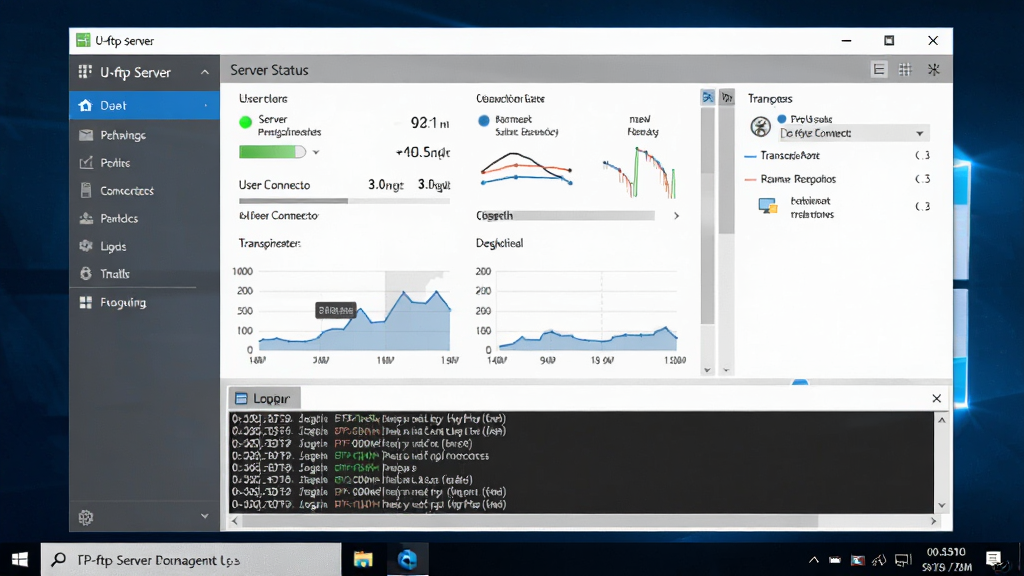
Task: Open the Do ftpe Connect dropdown
Action: (x=854, y=133)
